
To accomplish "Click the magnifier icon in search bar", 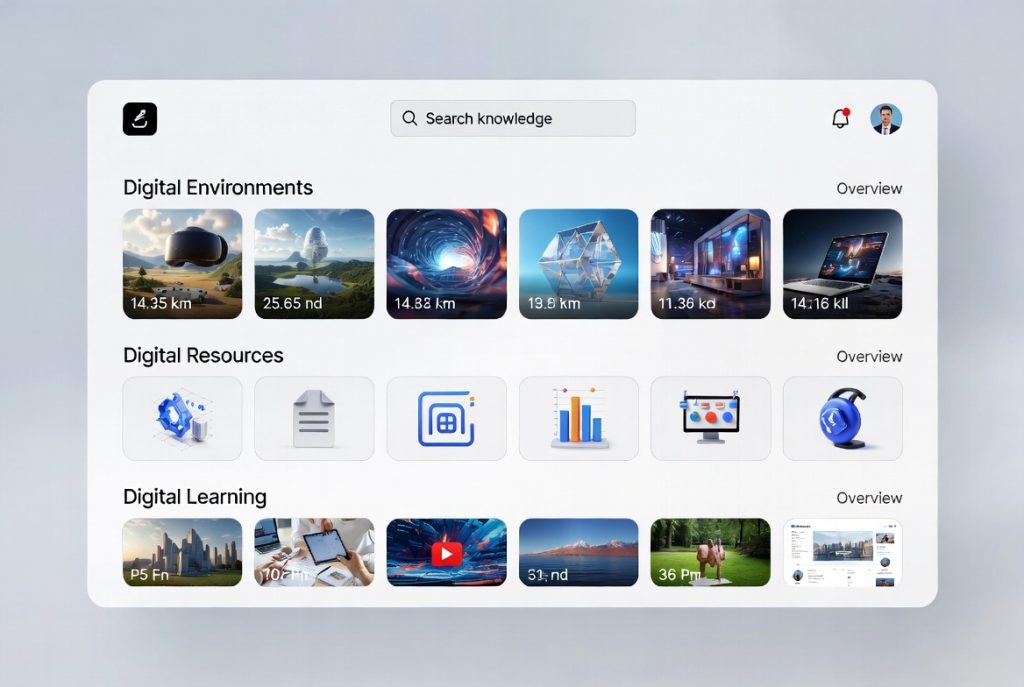I will point(409,118).
